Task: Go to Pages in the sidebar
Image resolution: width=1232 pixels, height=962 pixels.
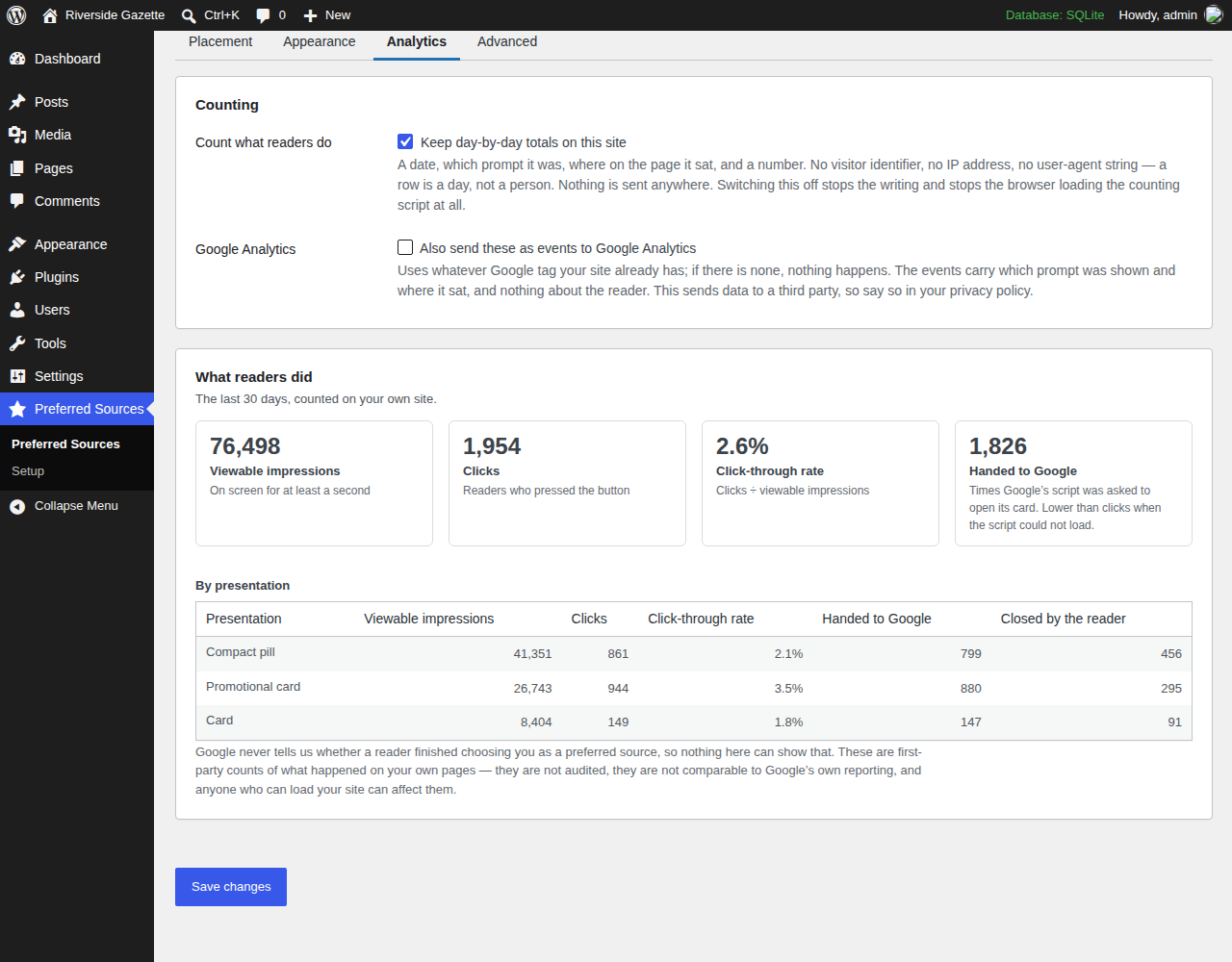Action: click(x=77, y=168)
